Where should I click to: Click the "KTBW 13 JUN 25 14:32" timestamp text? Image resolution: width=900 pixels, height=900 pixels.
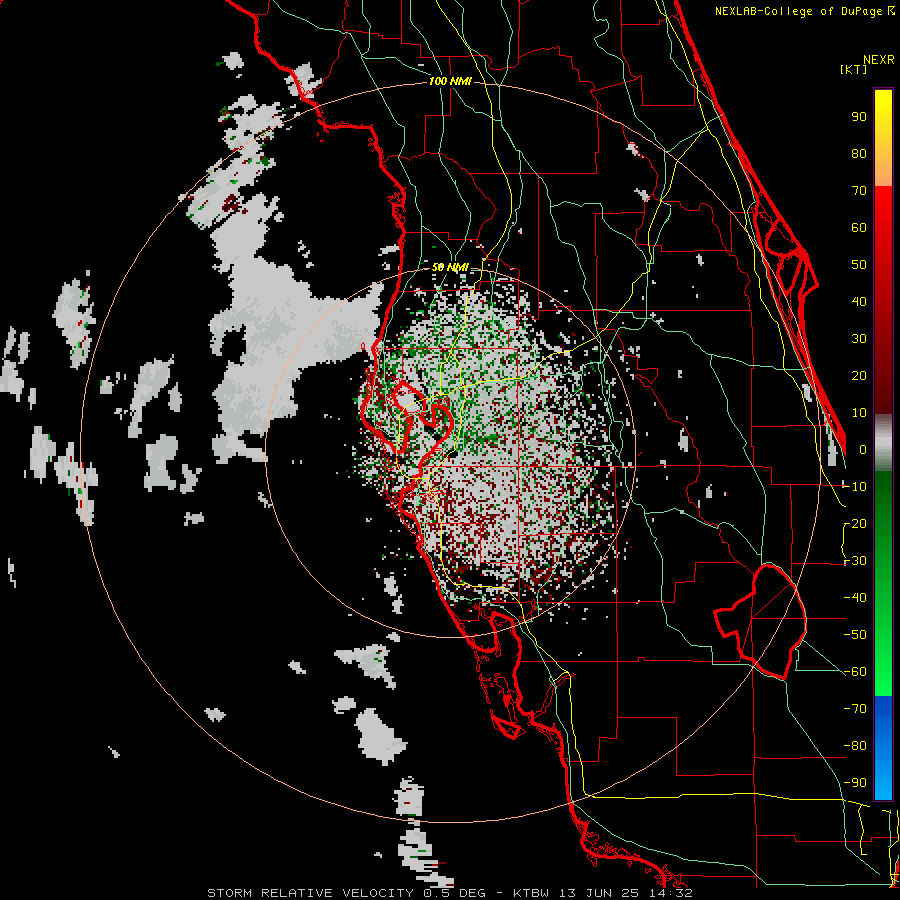tap(603, 893)
